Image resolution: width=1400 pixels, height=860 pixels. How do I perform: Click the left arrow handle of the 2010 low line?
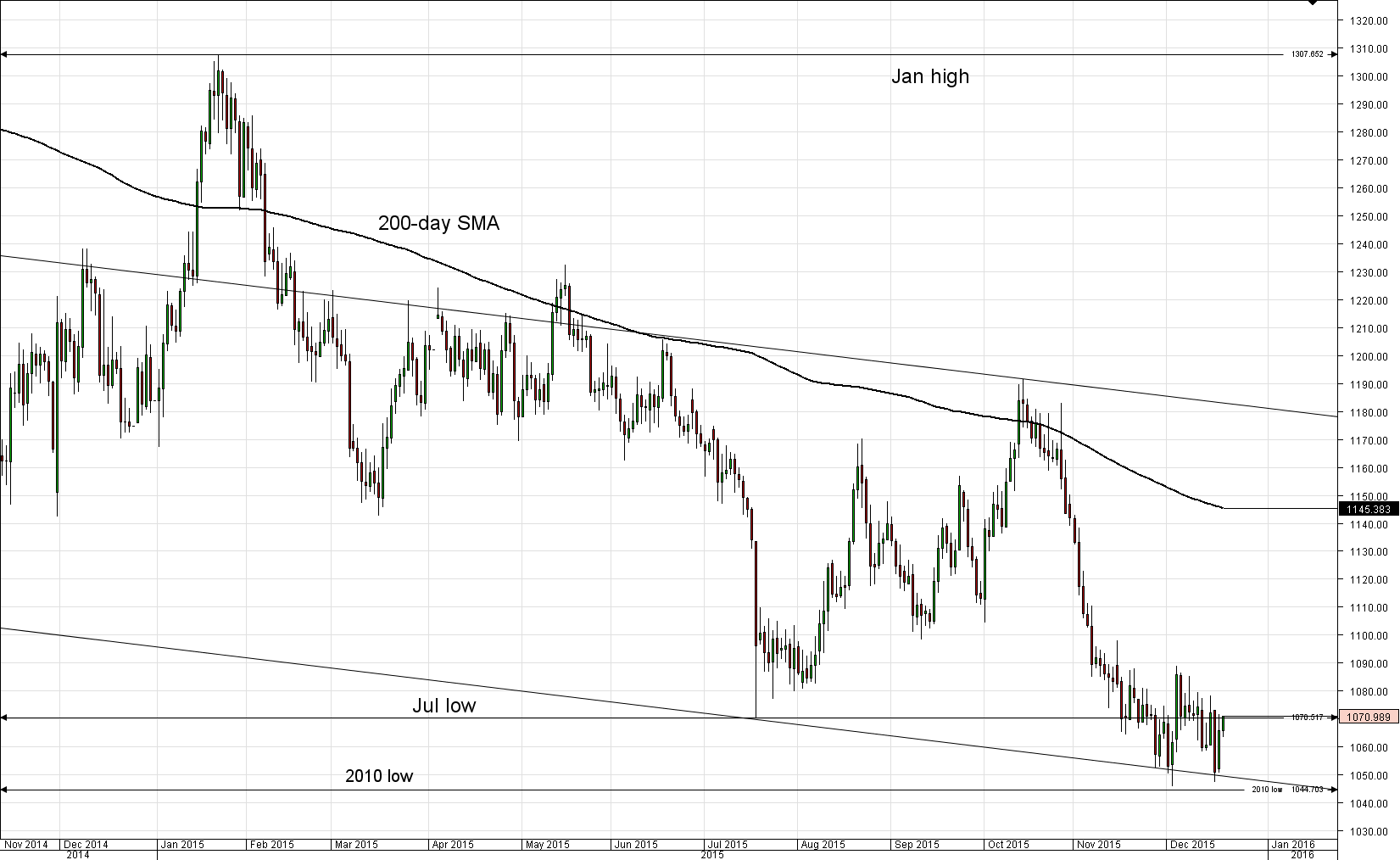pyautogui.click(x=3, y=790)
